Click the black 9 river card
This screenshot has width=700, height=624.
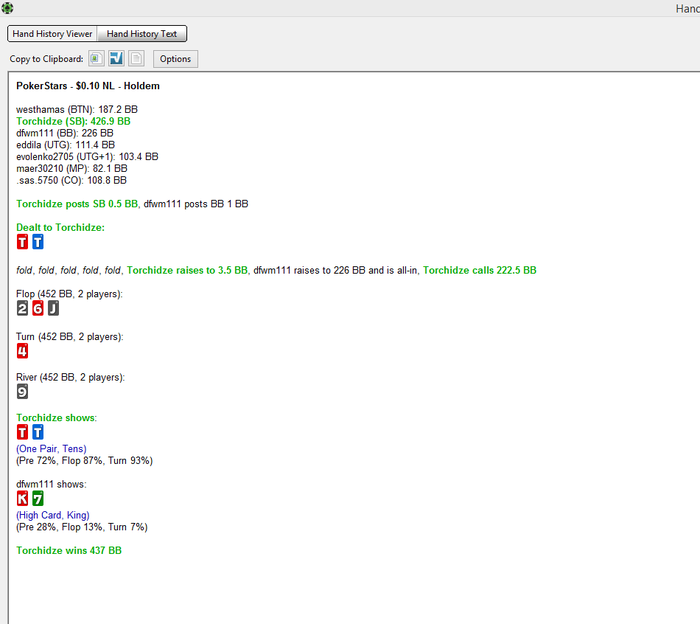click(22, 392)
